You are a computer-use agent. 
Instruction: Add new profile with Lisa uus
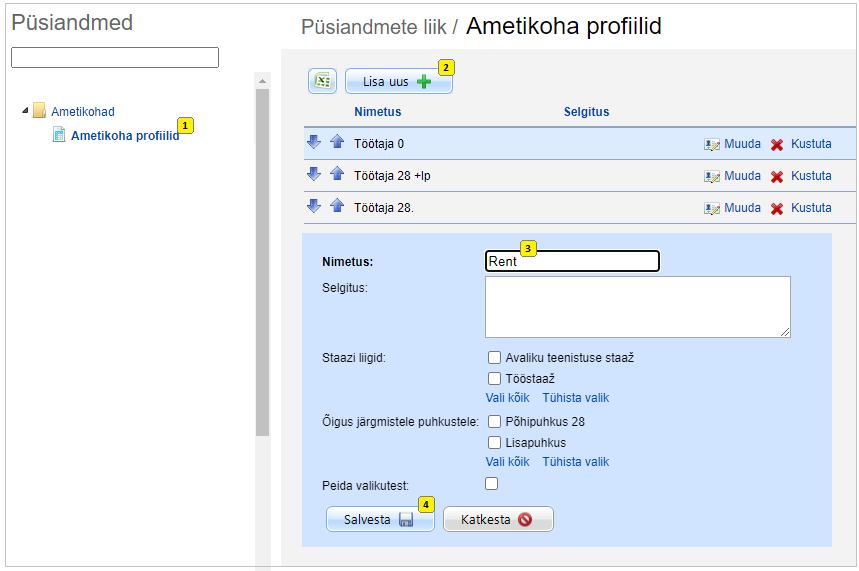[x=398, y=82]
